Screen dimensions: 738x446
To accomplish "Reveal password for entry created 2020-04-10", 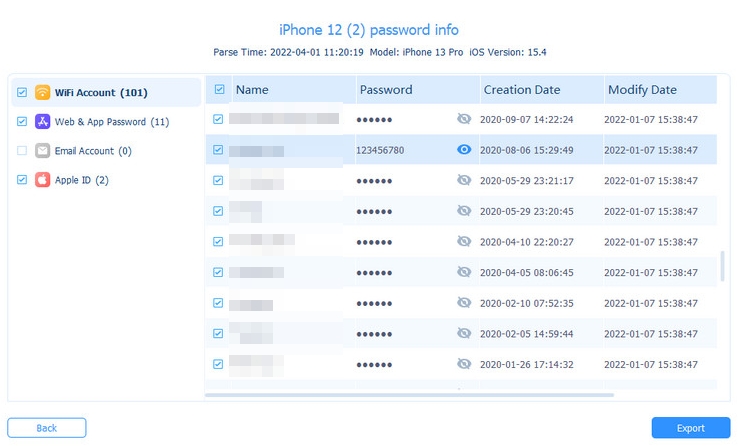I will coord(463,242).
